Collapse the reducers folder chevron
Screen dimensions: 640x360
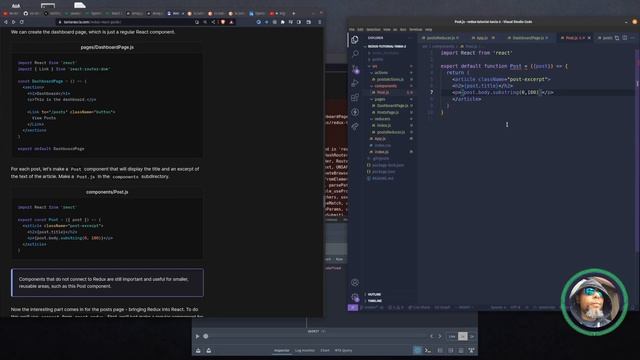372,119
